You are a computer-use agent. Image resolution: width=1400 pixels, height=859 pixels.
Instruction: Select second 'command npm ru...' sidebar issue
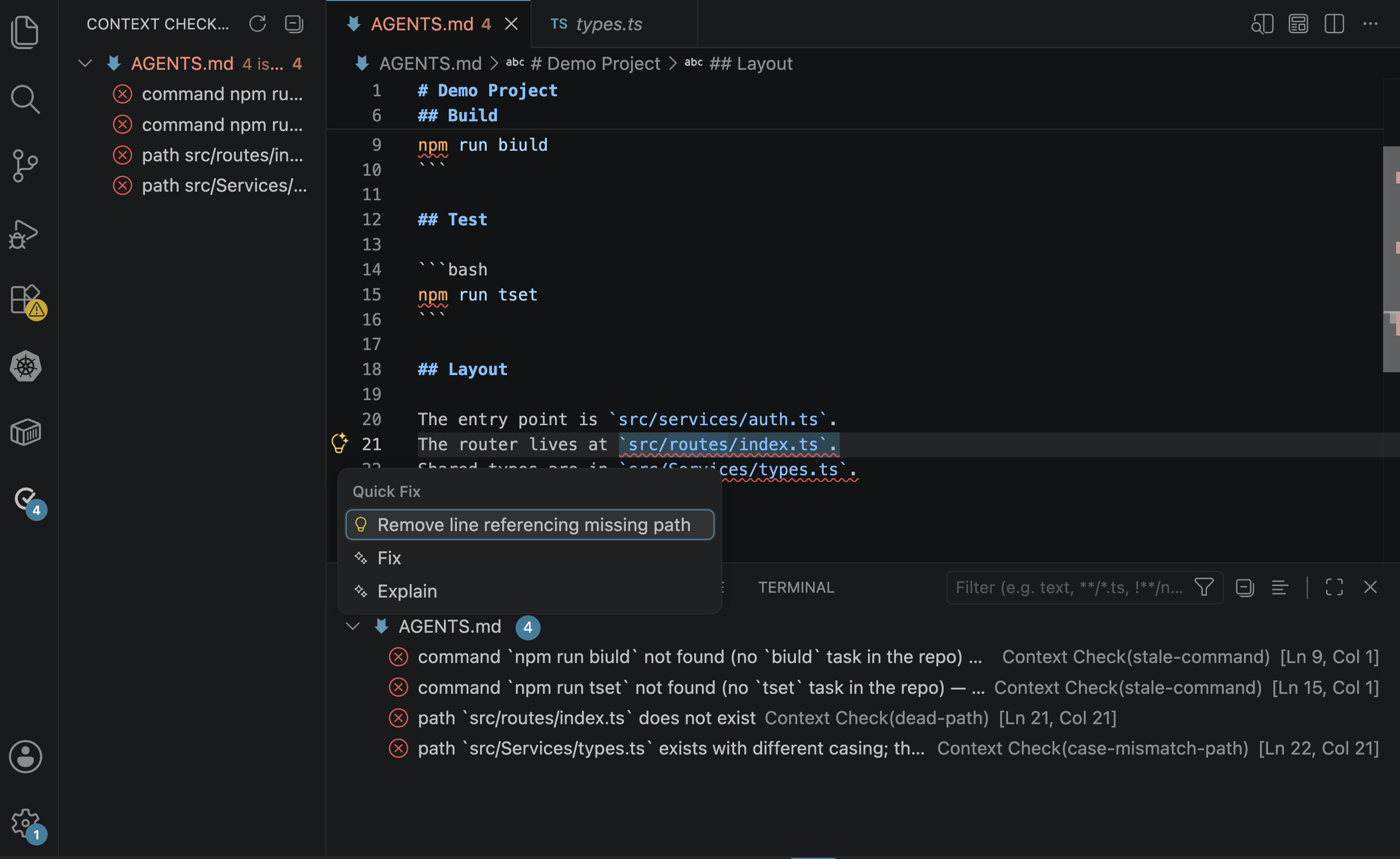tap(193, 124)
